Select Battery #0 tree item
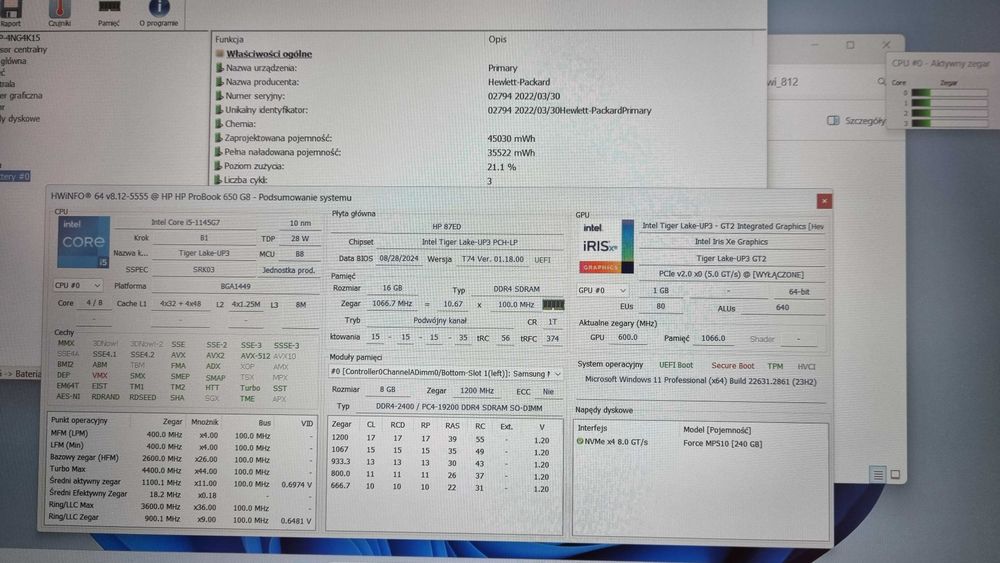Screen dimensions: 1000x563 tap(15, 177)
